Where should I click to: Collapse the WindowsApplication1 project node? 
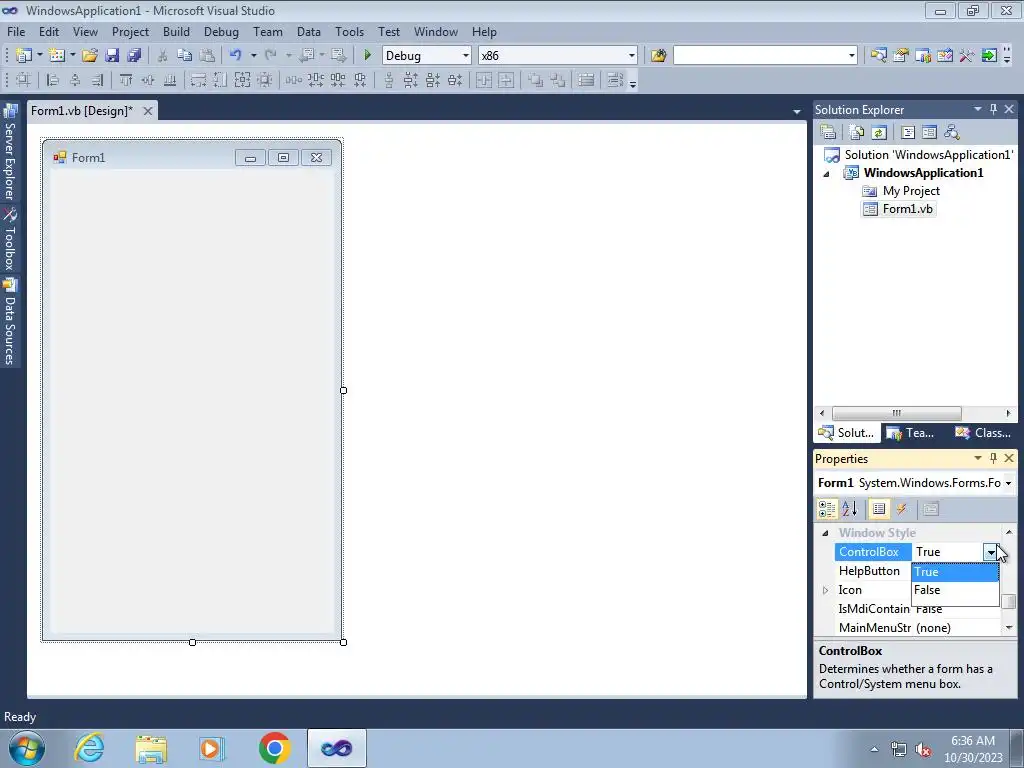coord(827,173)
